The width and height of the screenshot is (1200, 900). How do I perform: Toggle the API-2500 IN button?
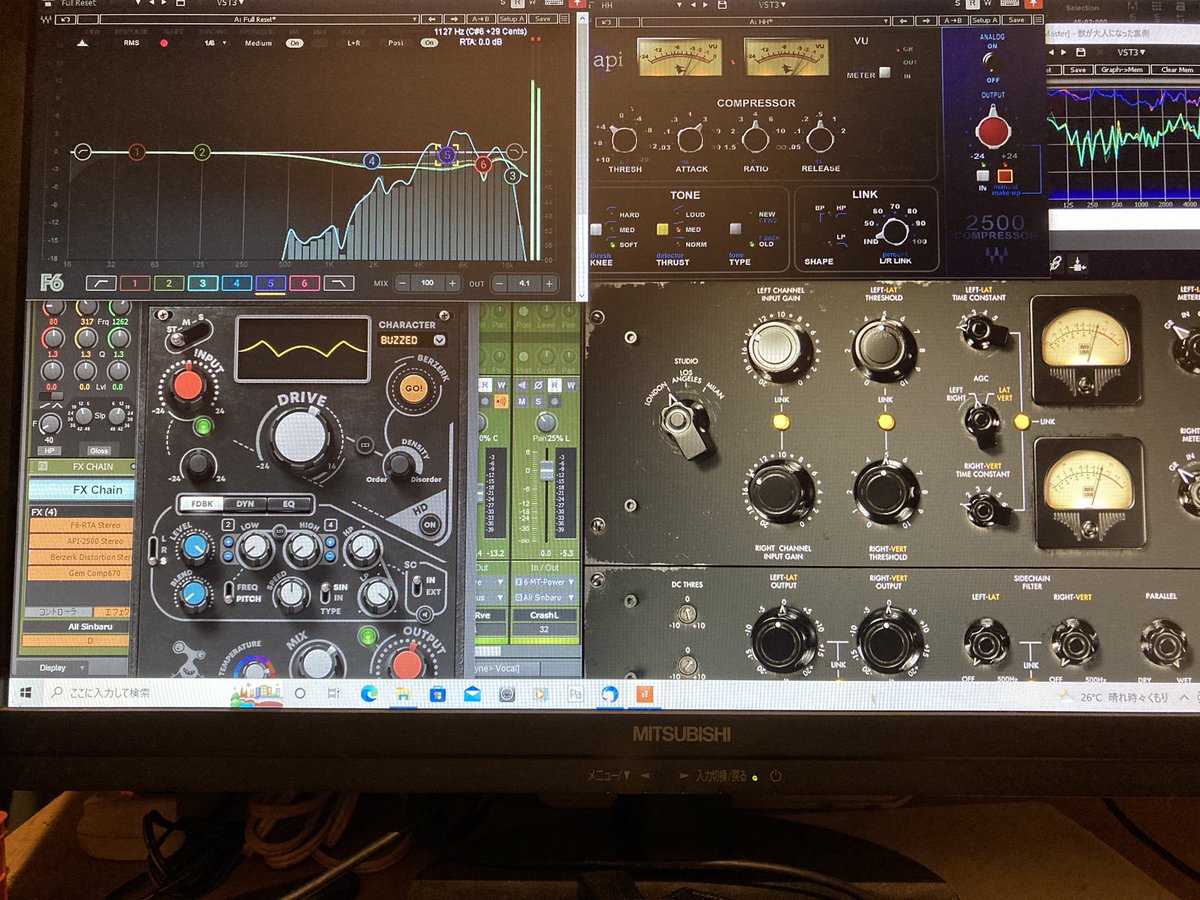pos(982,174)
